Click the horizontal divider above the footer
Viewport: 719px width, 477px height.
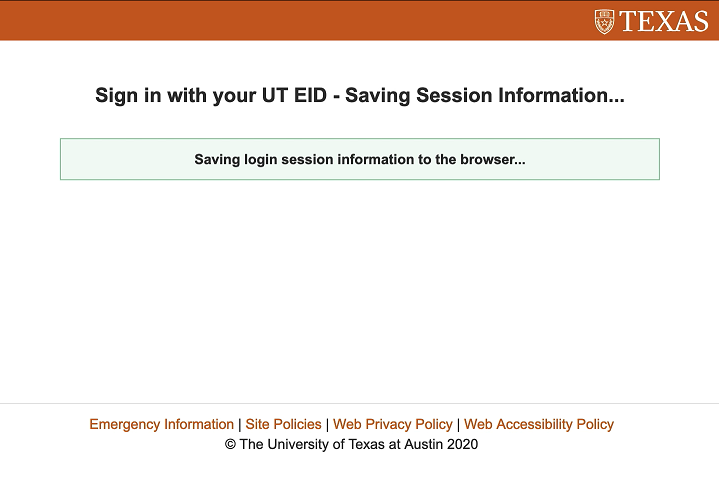coord(359,403)
